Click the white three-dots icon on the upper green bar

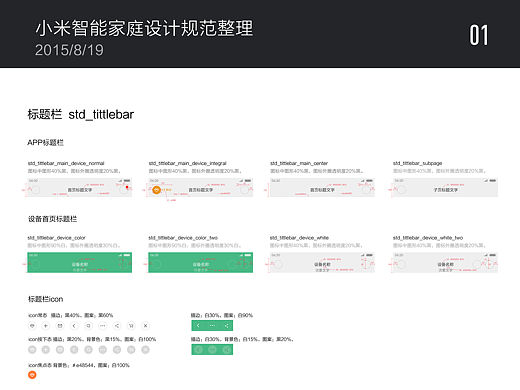(212, 325)
